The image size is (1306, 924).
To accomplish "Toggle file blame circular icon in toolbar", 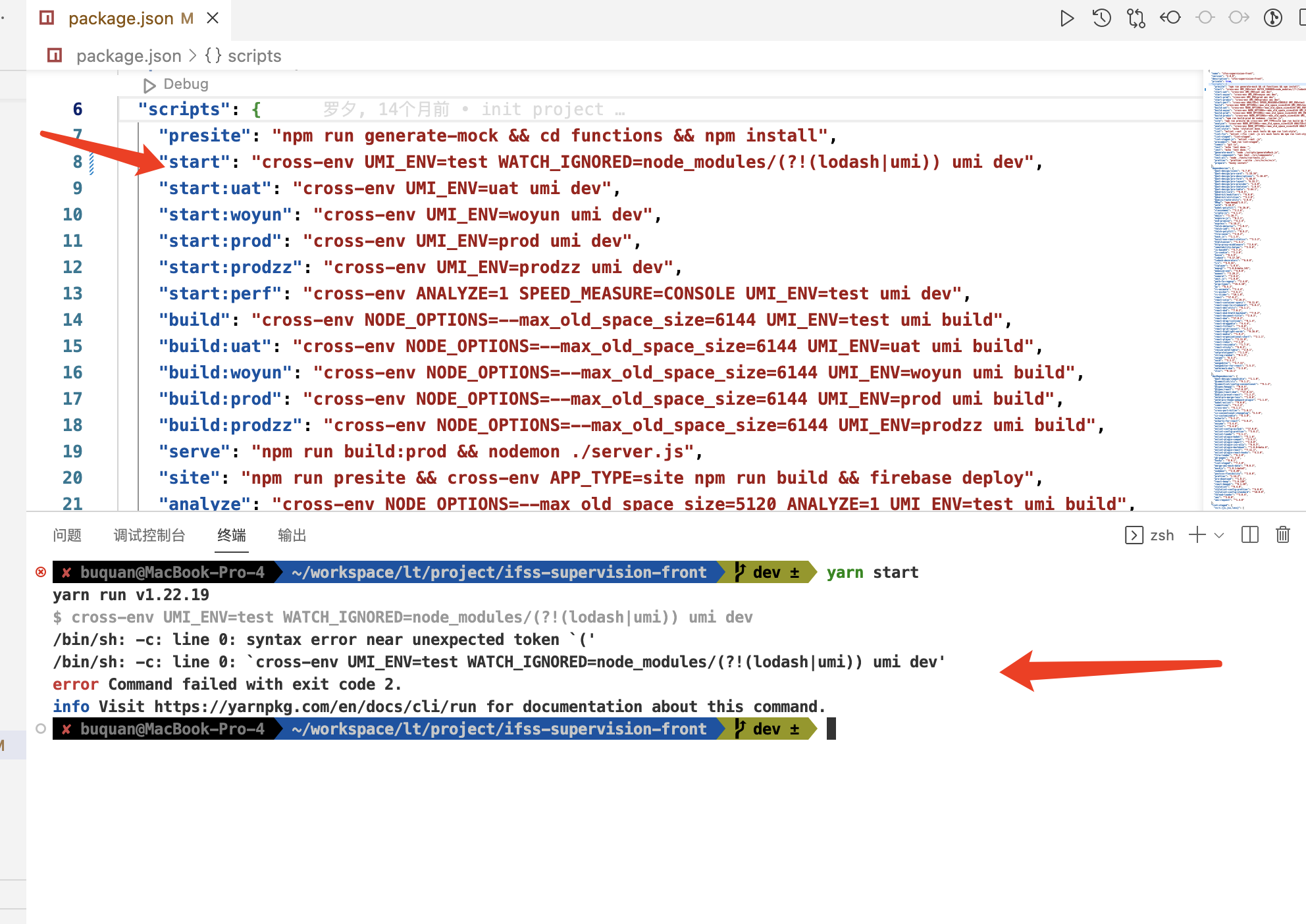I will pyautogui.click(x=1274, y=18).
